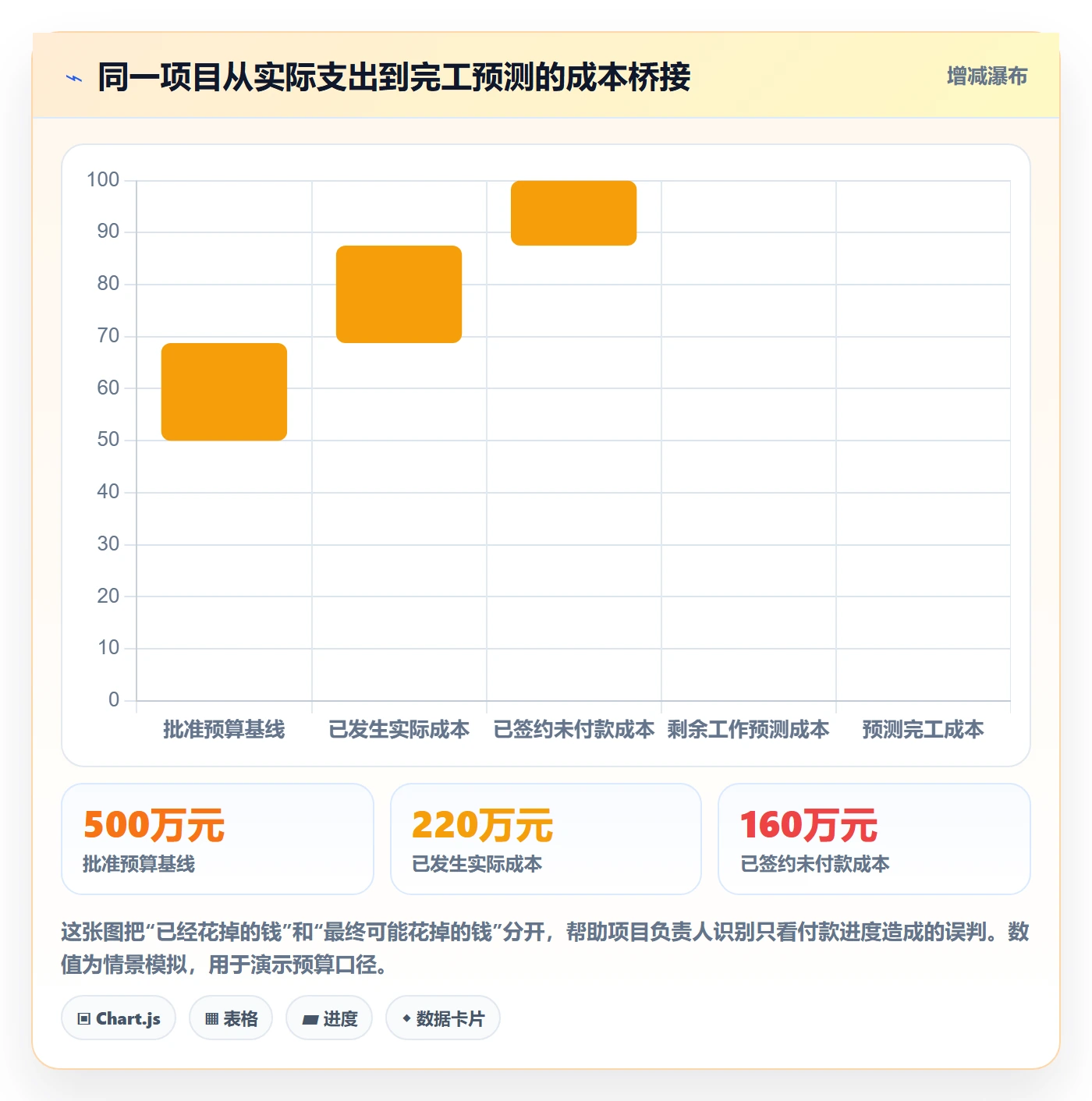1092x1101 pixels.
Task: Click the x-axis label 剩余工作预测成本
Action: coord(749,730)
